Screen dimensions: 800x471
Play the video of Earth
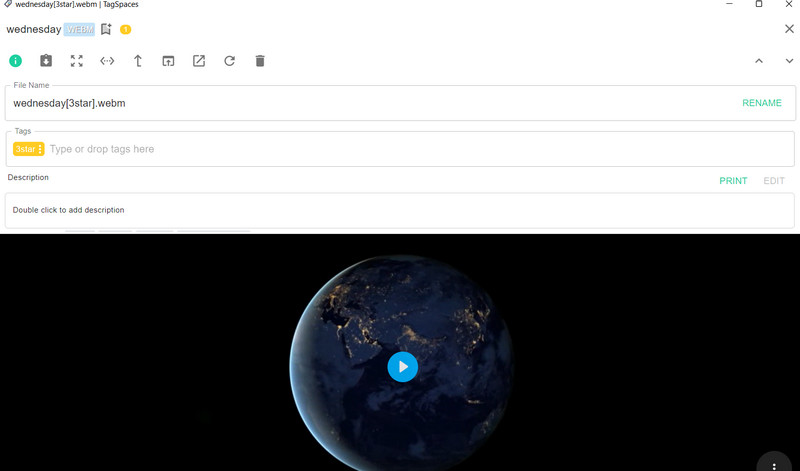[x=402, y=367]
